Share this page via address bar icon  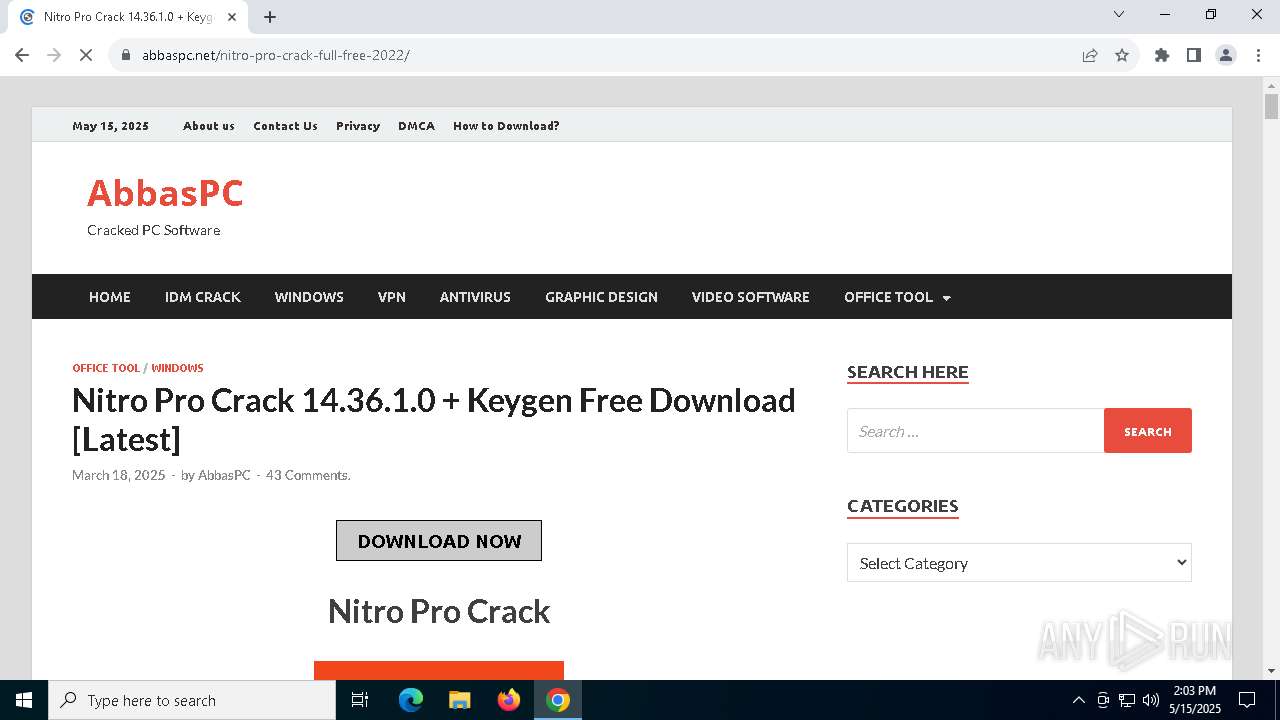pyautogui.click(x=1090, y=55)
